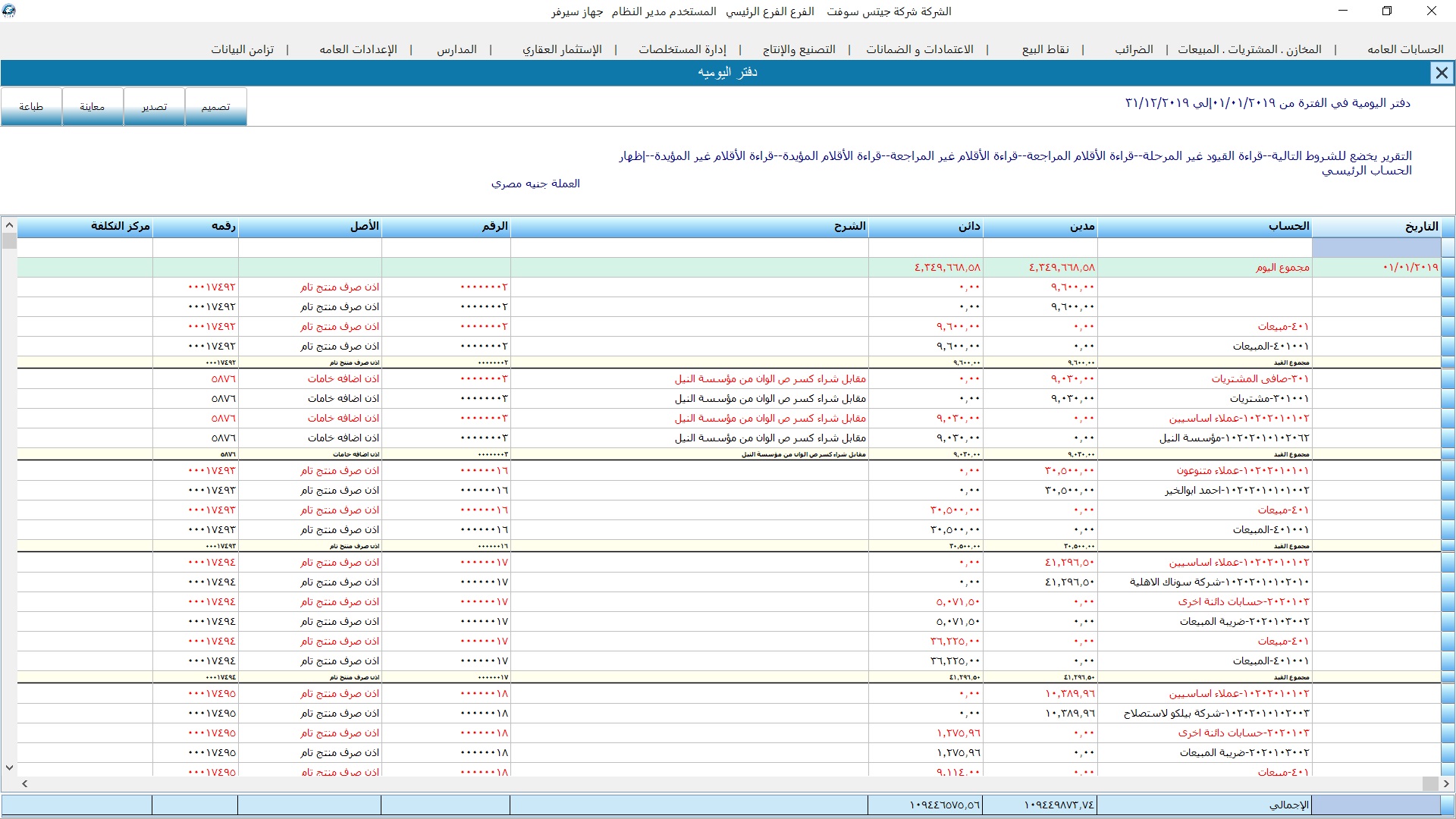Sort by the دائن column header
This screenshot has width=1456, height=819.
tap(926, 227)
